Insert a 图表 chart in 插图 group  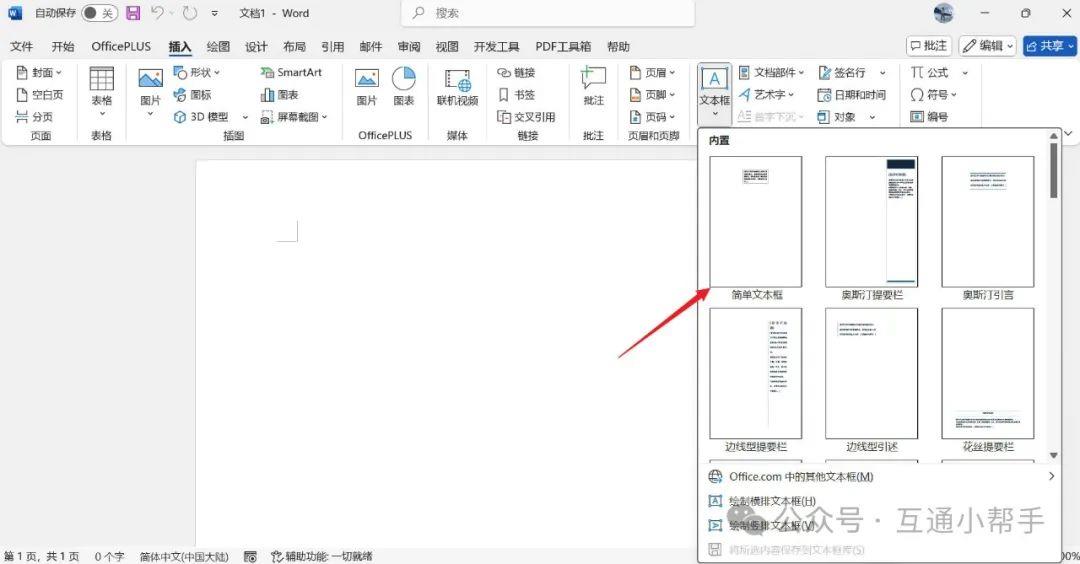[x=280, y=94]
